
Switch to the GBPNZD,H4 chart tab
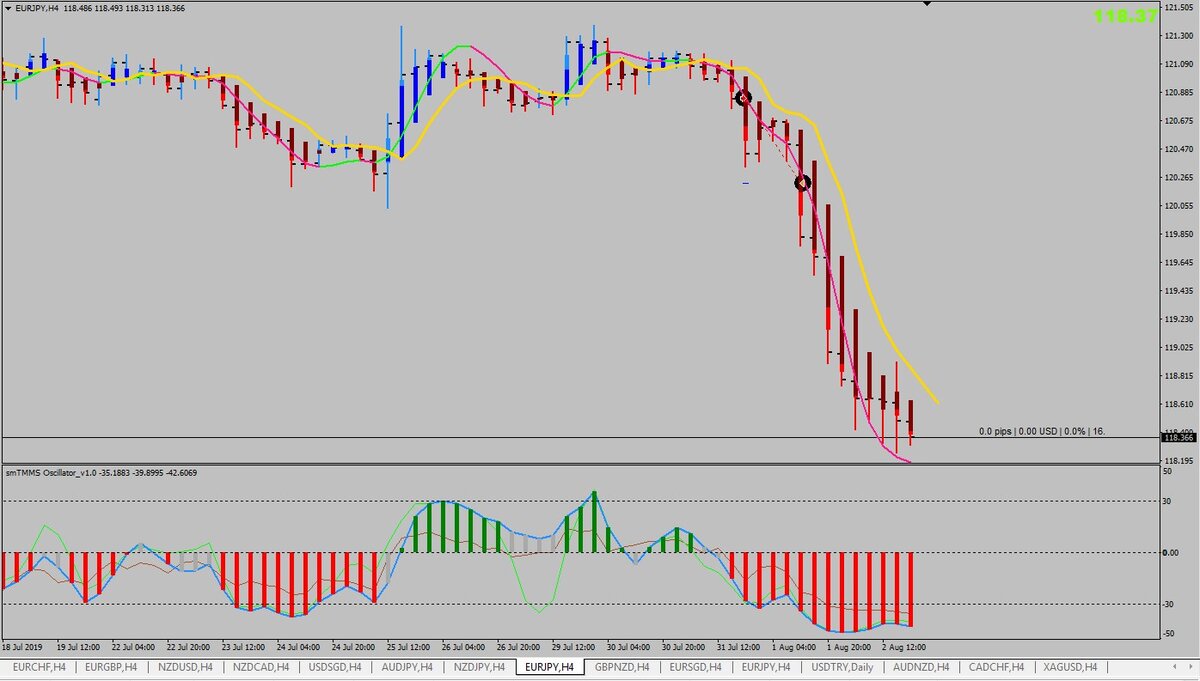(624, 667)
